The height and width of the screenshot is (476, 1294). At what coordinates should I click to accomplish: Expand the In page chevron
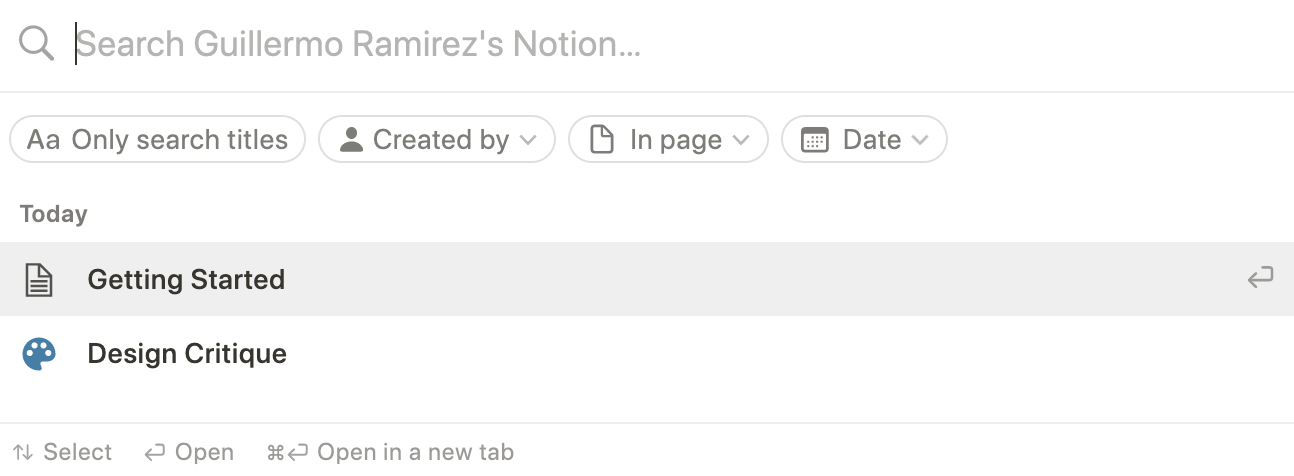(741, 141)
